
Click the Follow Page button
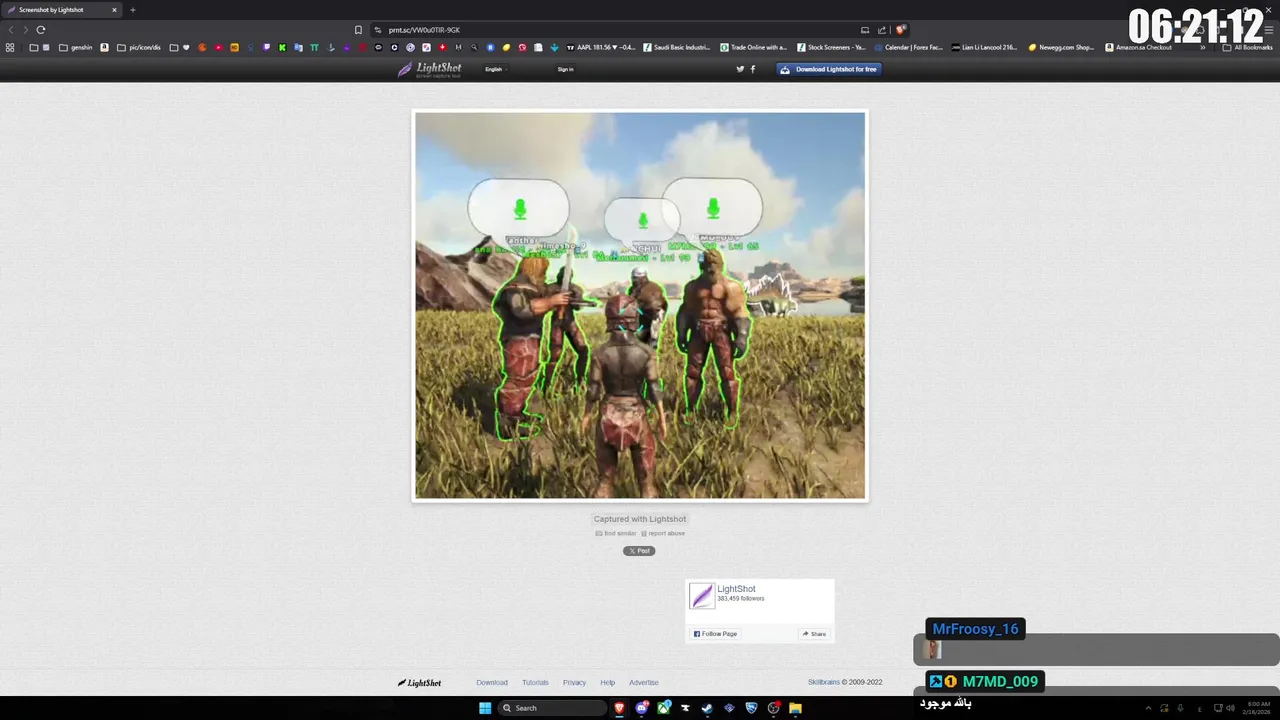tap(715, 634)
